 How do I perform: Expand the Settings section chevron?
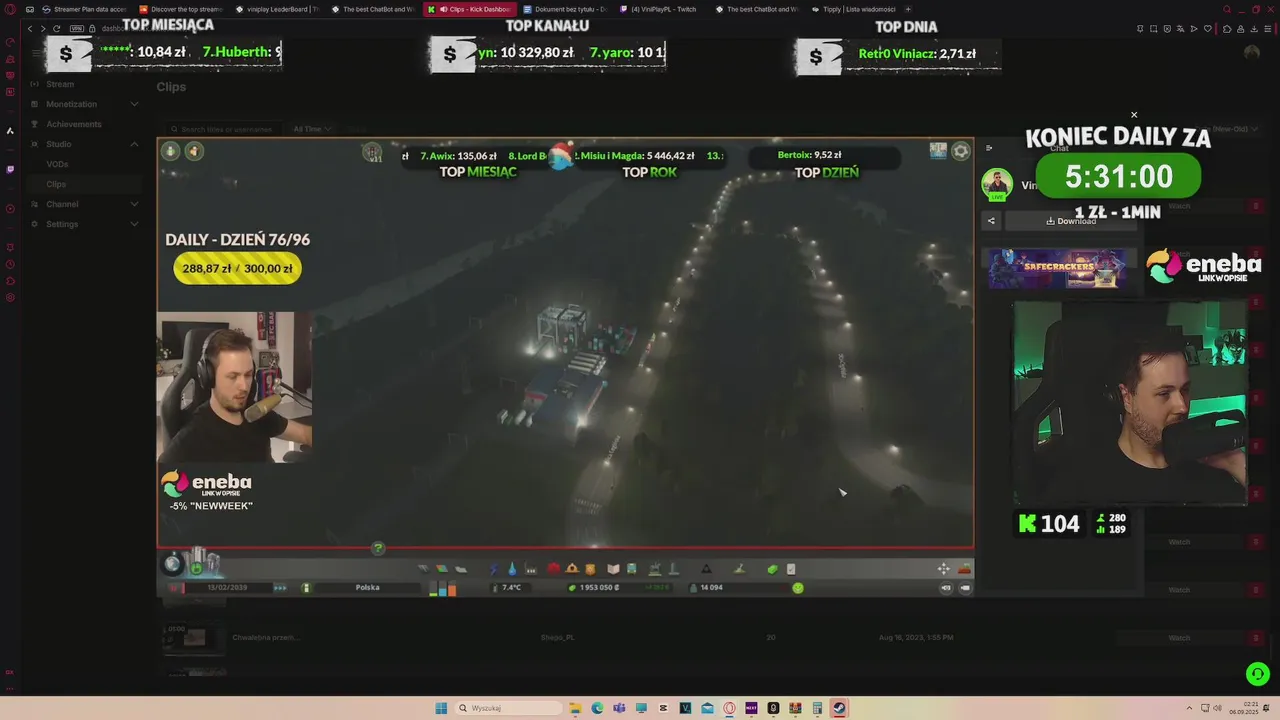(135, 224)
